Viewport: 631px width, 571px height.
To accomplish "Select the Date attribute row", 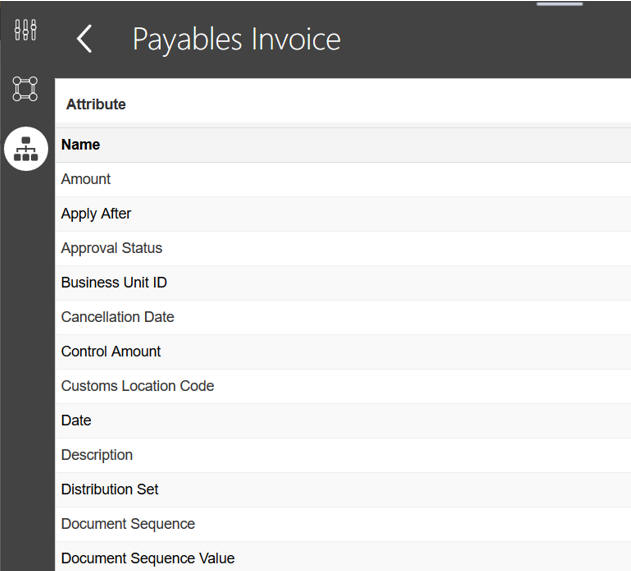I will click(x=343, y=421).
